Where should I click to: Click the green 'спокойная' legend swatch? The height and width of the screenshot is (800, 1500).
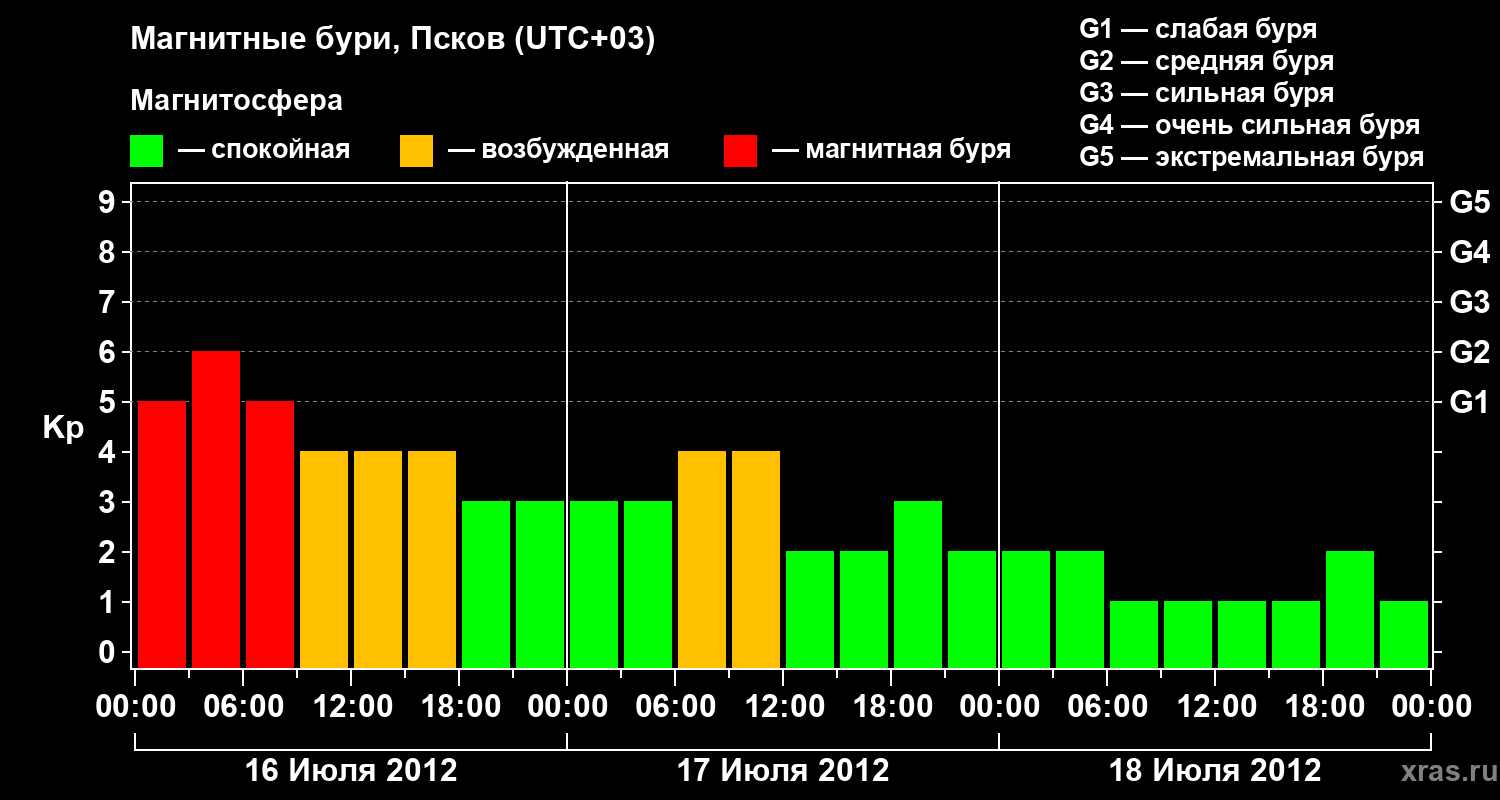pyautogui.click(x=147, y=151)
